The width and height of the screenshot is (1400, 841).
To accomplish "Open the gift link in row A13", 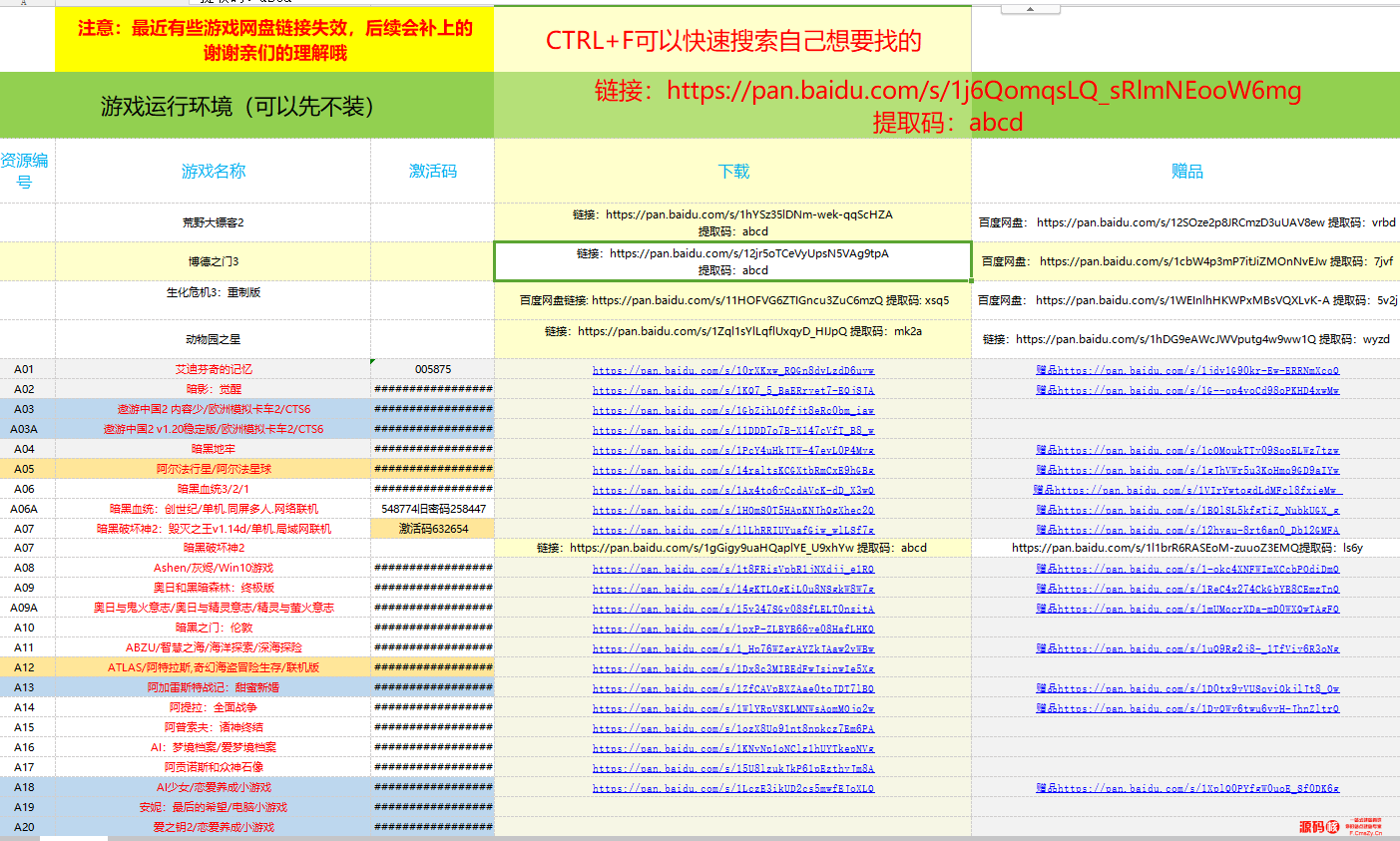I will (x=1187, y=688).
